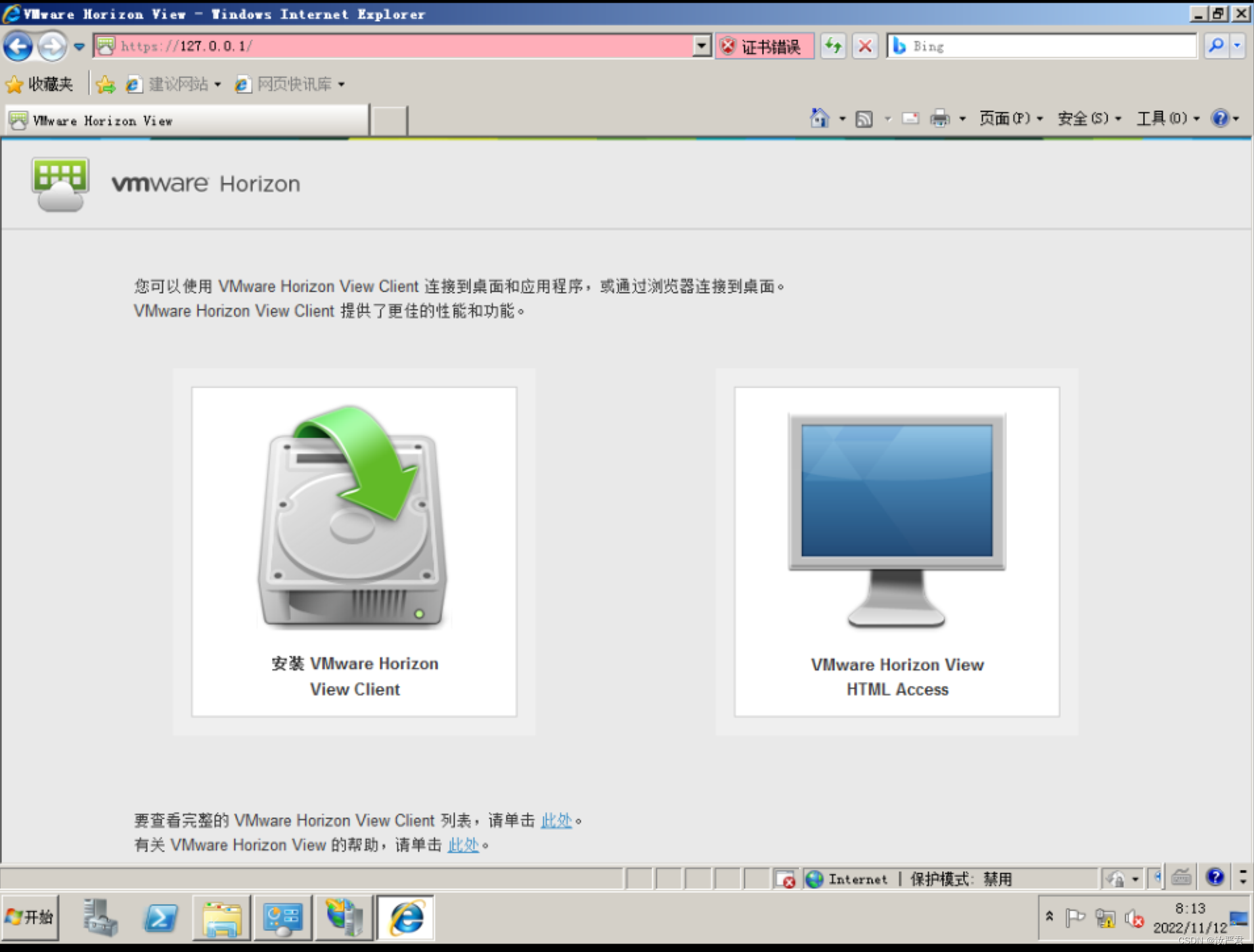1254x952 pixels.
Task: Click the muted volume tray icon
Action: (1134, 918)
